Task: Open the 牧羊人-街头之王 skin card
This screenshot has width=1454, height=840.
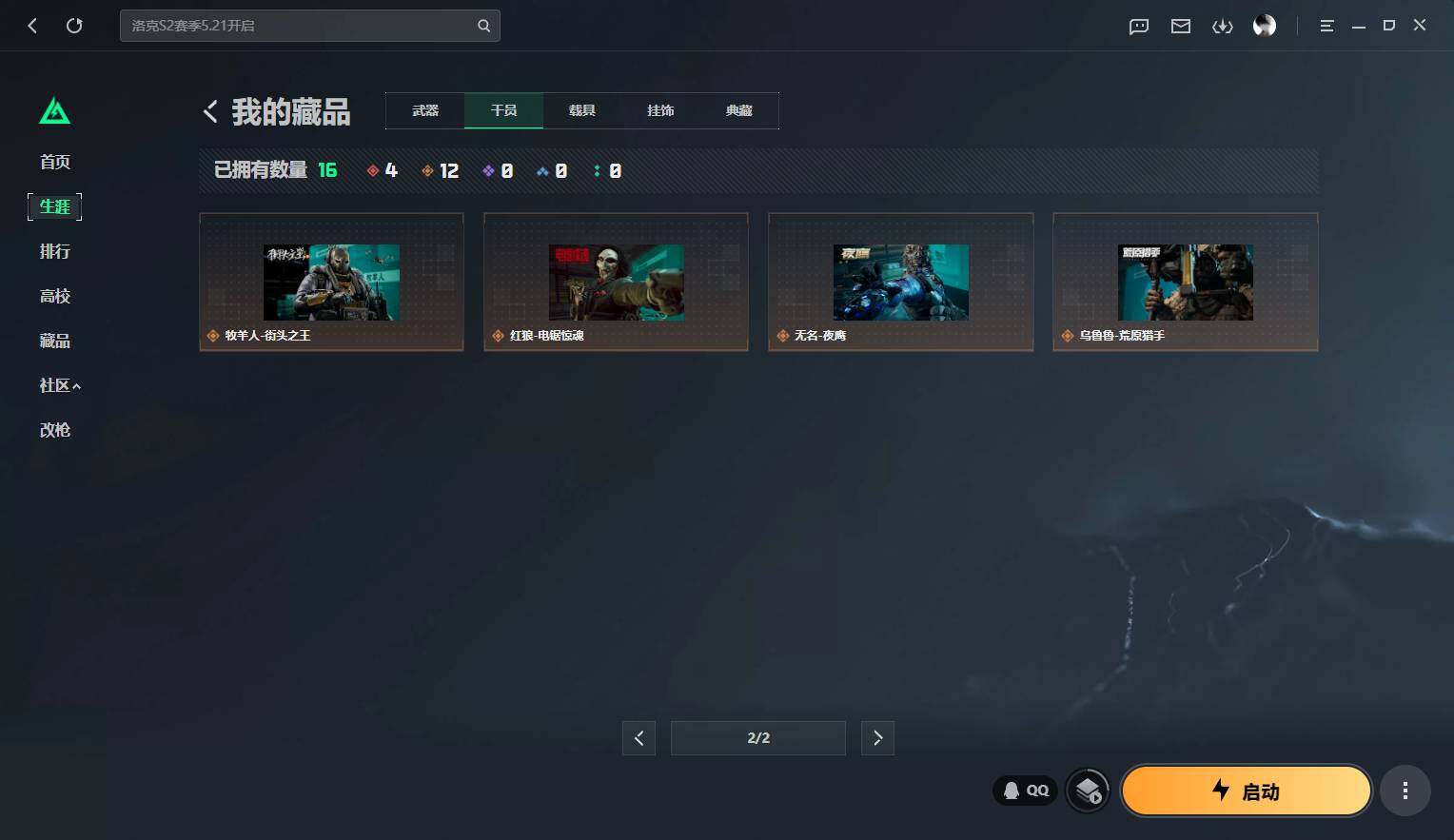Action: pos(331,282)
